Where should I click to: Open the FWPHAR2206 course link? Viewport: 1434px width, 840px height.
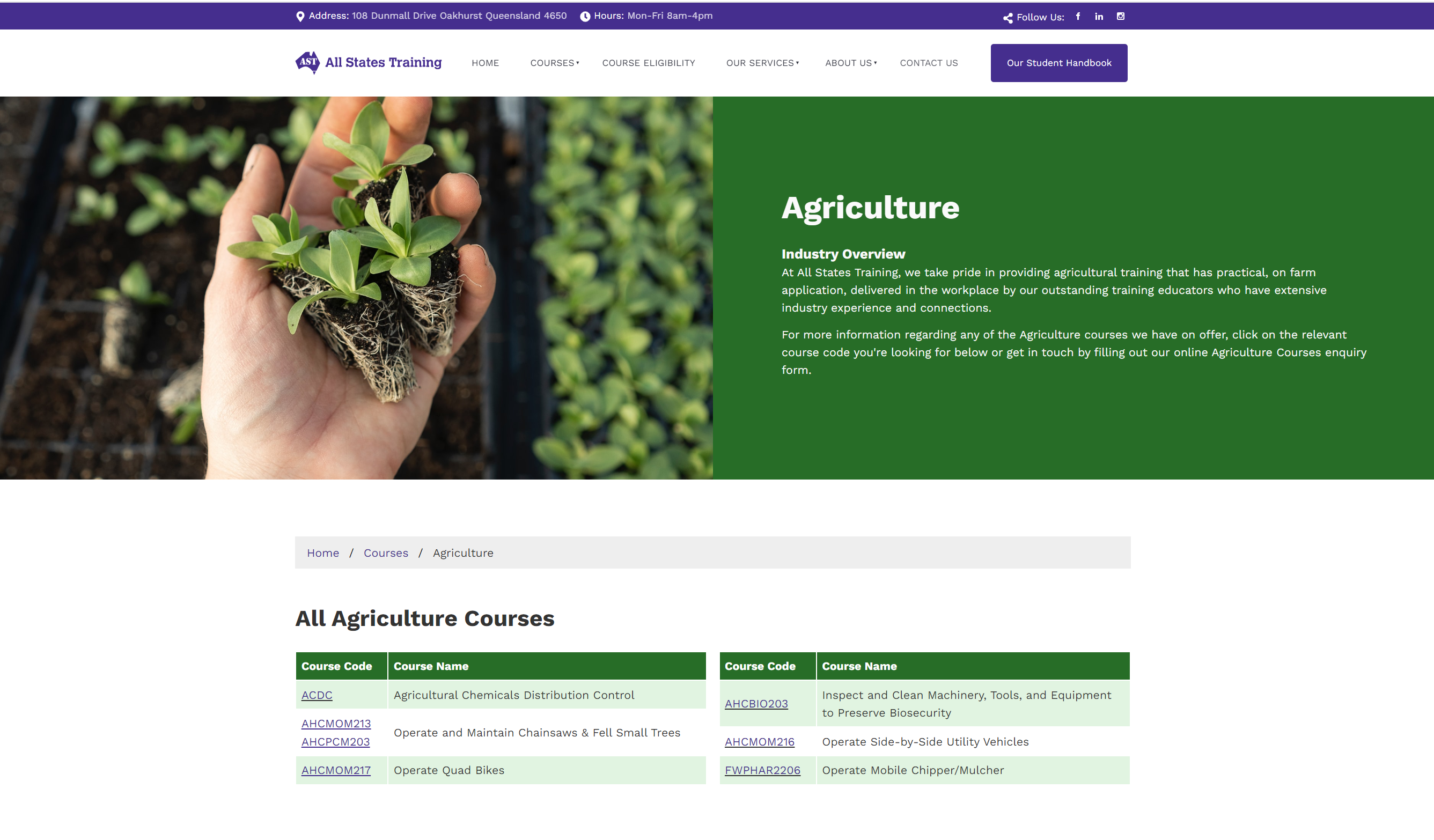pos(762,770)
